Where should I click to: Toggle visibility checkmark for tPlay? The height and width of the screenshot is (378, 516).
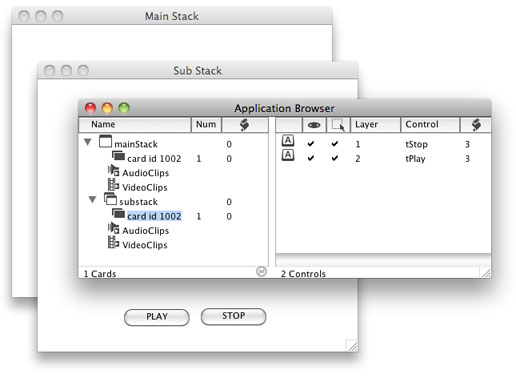click(x=311, y=158)
